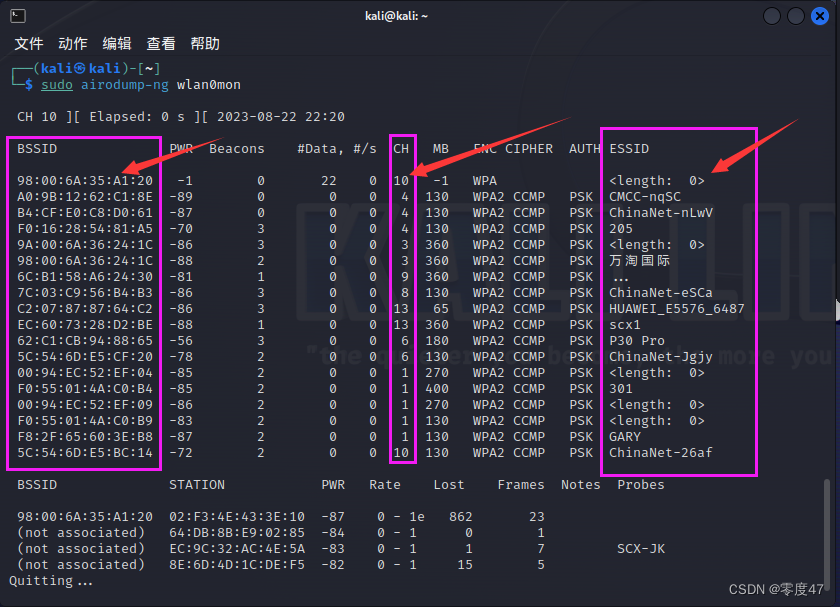The image size is (840, 607).
Task: Select station 64:DB:8B:E9:02:85
Action: (x=237, y=533)
